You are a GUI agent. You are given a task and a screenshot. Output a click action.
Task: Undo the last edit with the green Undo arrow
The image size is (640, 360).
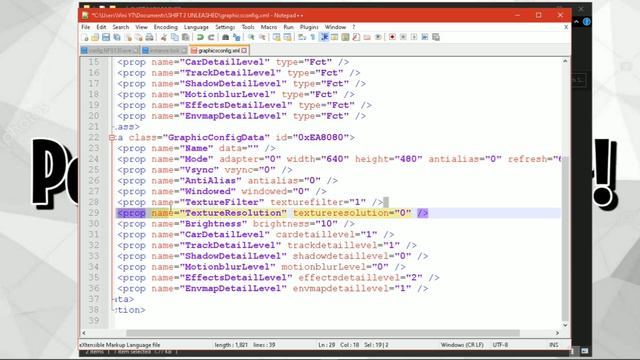point(200,37)
